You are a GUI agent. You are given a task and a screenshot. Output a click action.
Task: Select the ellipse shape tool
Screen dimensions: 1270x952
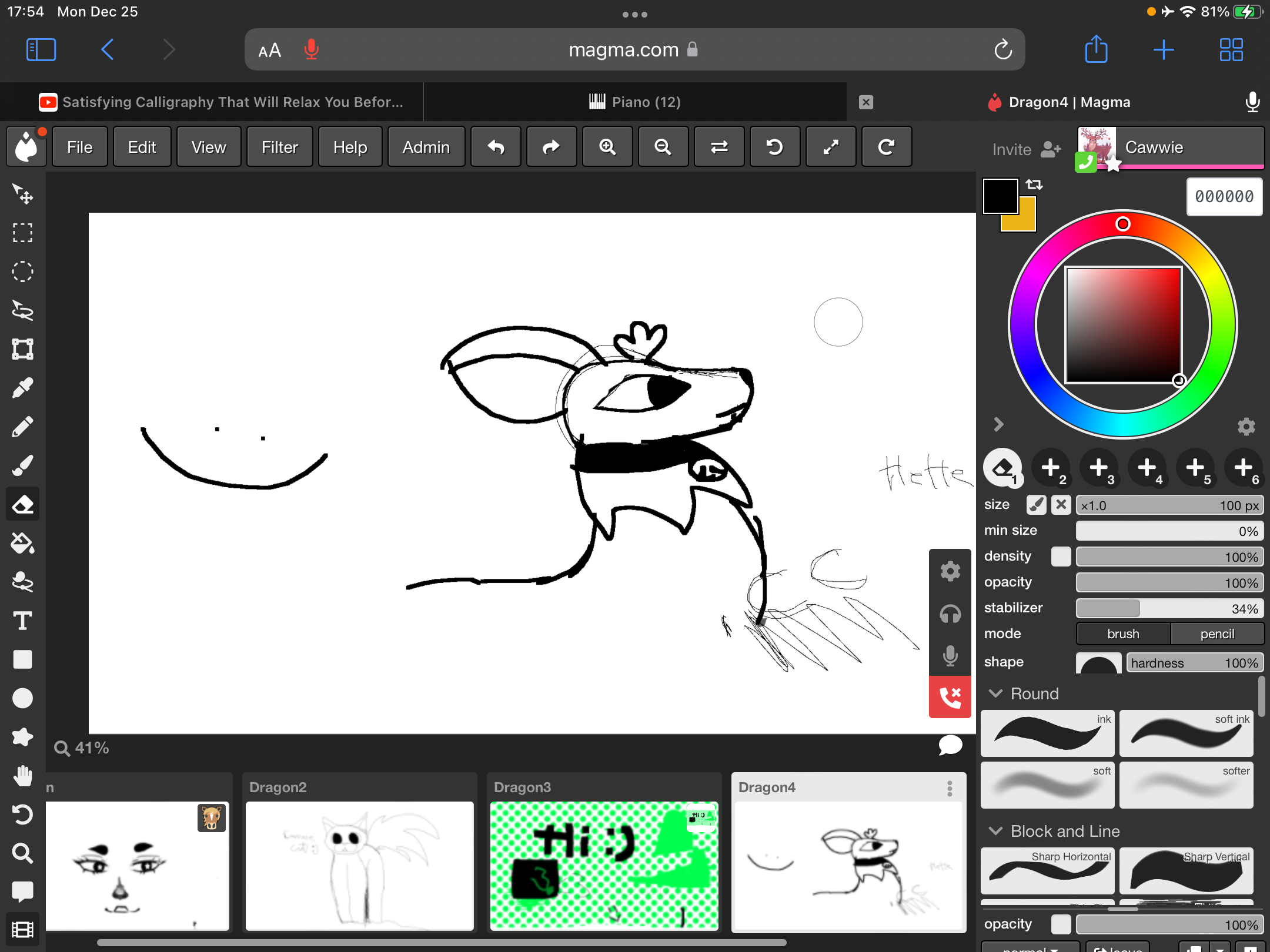pos(23,698)
